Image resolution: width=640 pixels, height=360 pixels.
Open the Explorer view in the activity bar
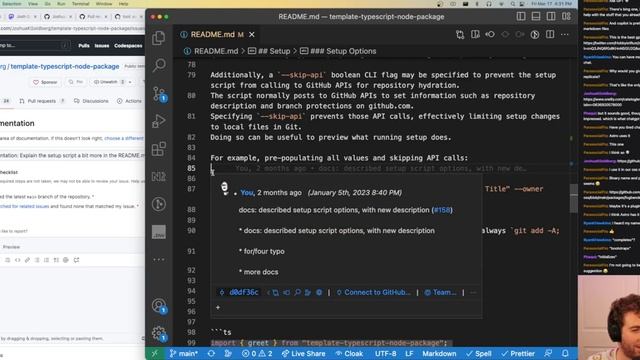point(159,38)
